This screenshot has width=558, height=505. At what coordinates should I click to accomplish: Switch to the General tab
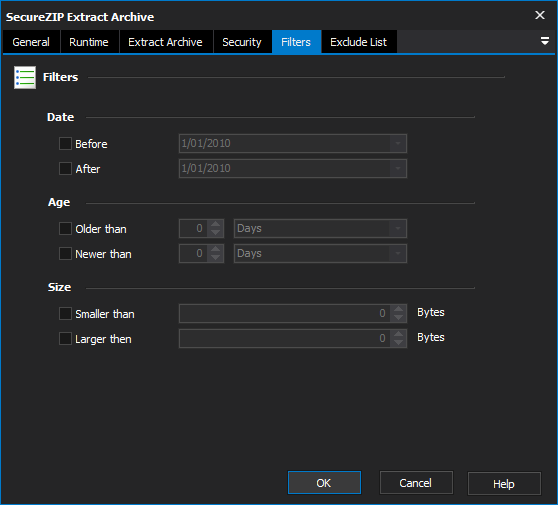point(31,42)
